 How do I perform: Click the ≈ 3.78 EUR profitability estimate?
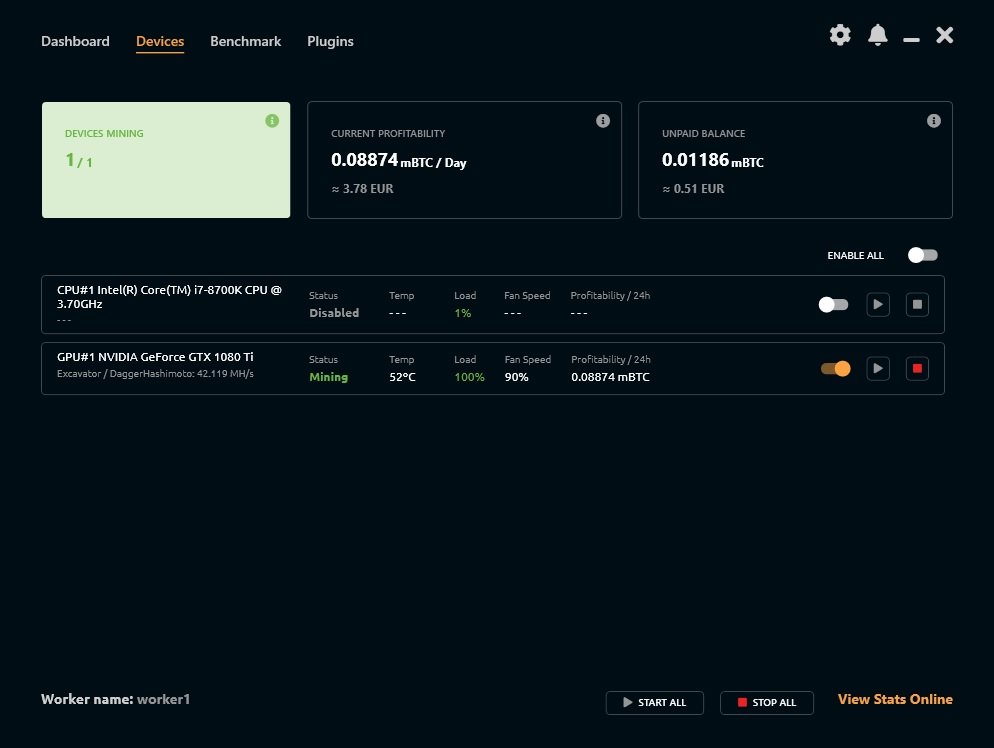pyautogui.click(x=363, y=188)
